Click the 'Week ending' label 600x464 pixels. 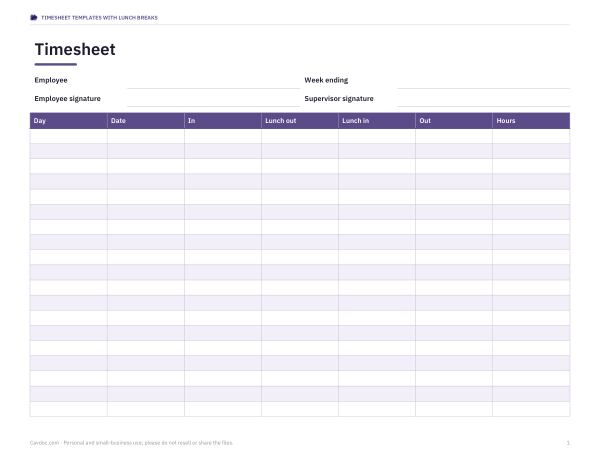[326, 80]
